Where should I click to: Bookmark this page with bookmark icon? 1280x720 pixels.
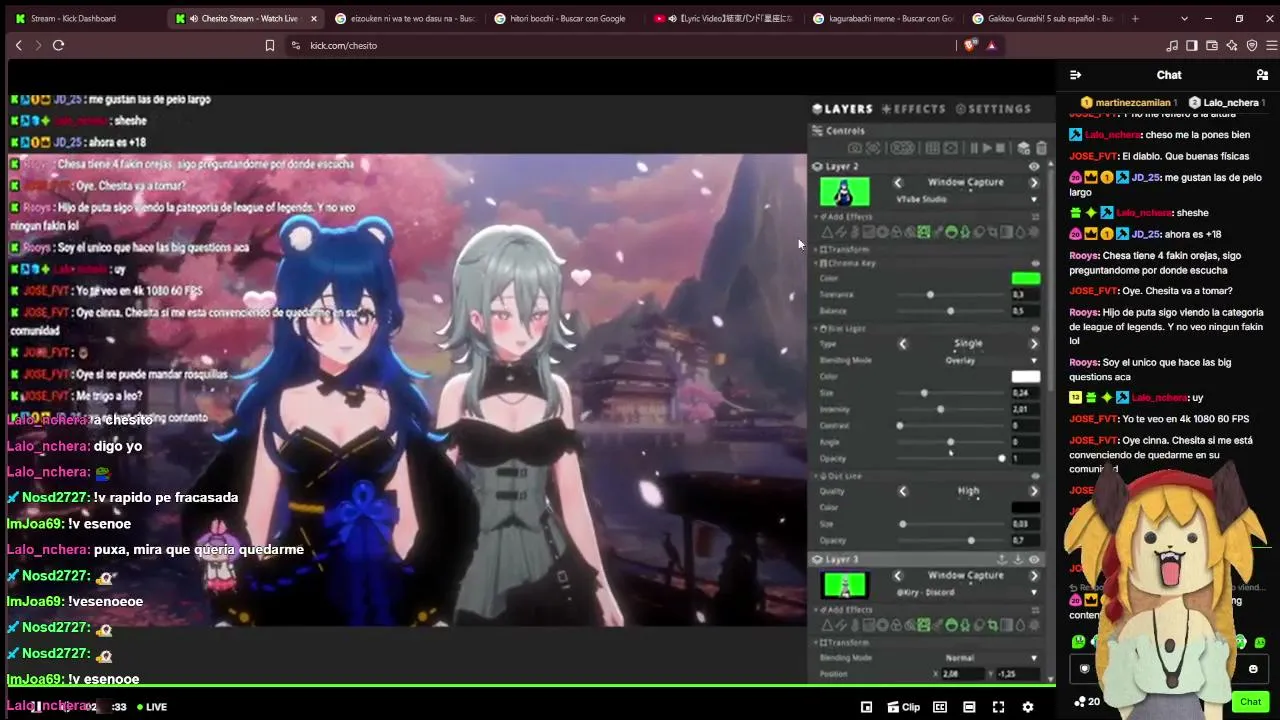[269, 45]
